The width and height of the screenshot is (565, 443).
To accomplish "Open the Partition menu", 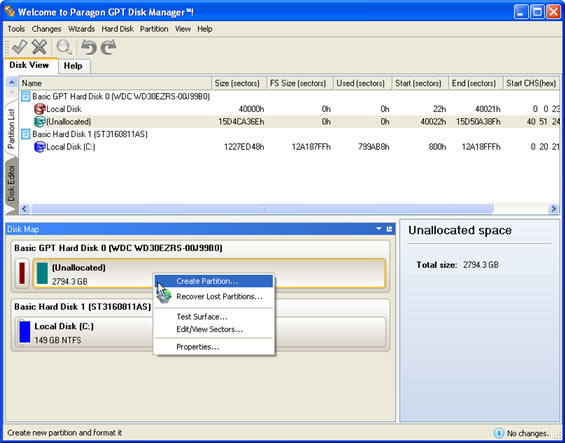I will [x=154, y=29].
